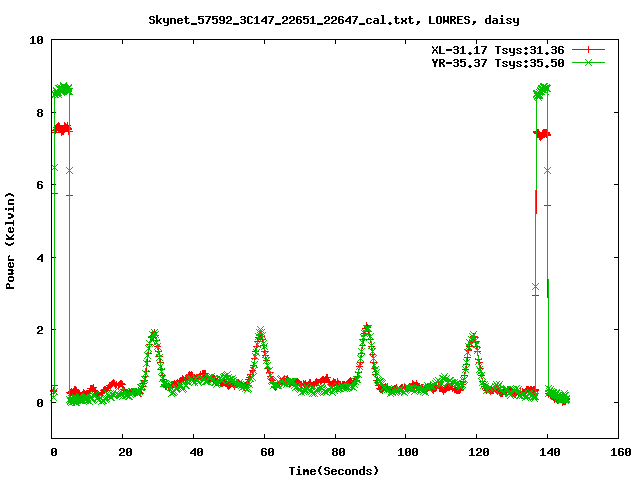Click the 60 tick label on the time axis
Viewport: 640px width, 480px height.
click(265, 453)
